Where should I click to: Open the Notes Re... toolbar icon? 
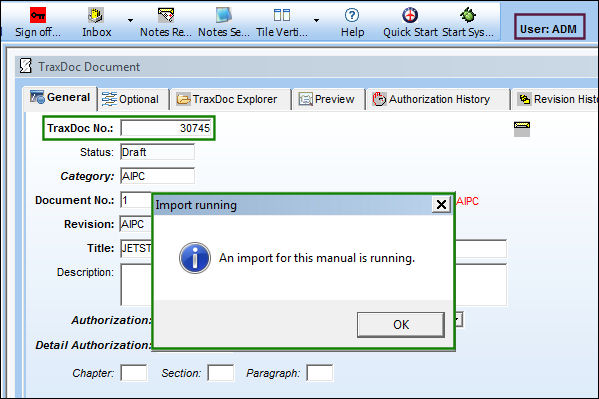[166, 15]
